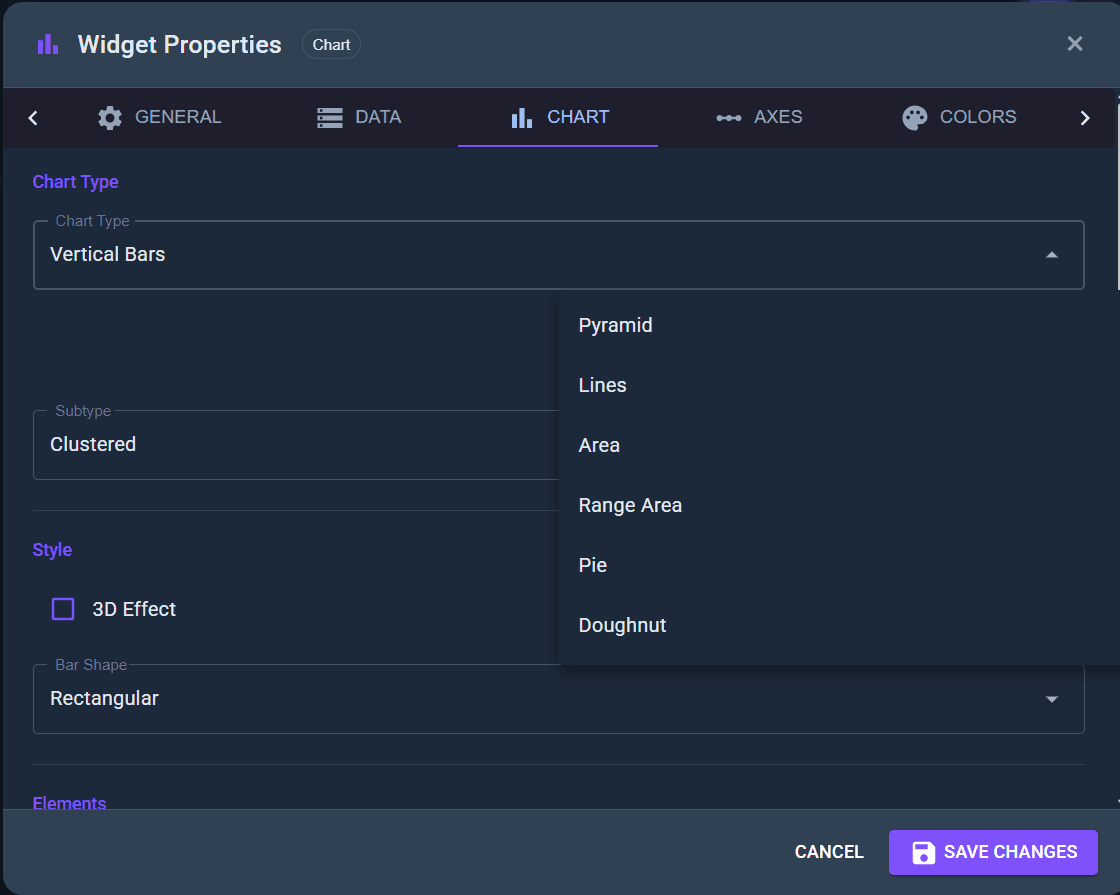
Task: Click the Widget Properties chart icon in header
Action: [x=47, y=44]
